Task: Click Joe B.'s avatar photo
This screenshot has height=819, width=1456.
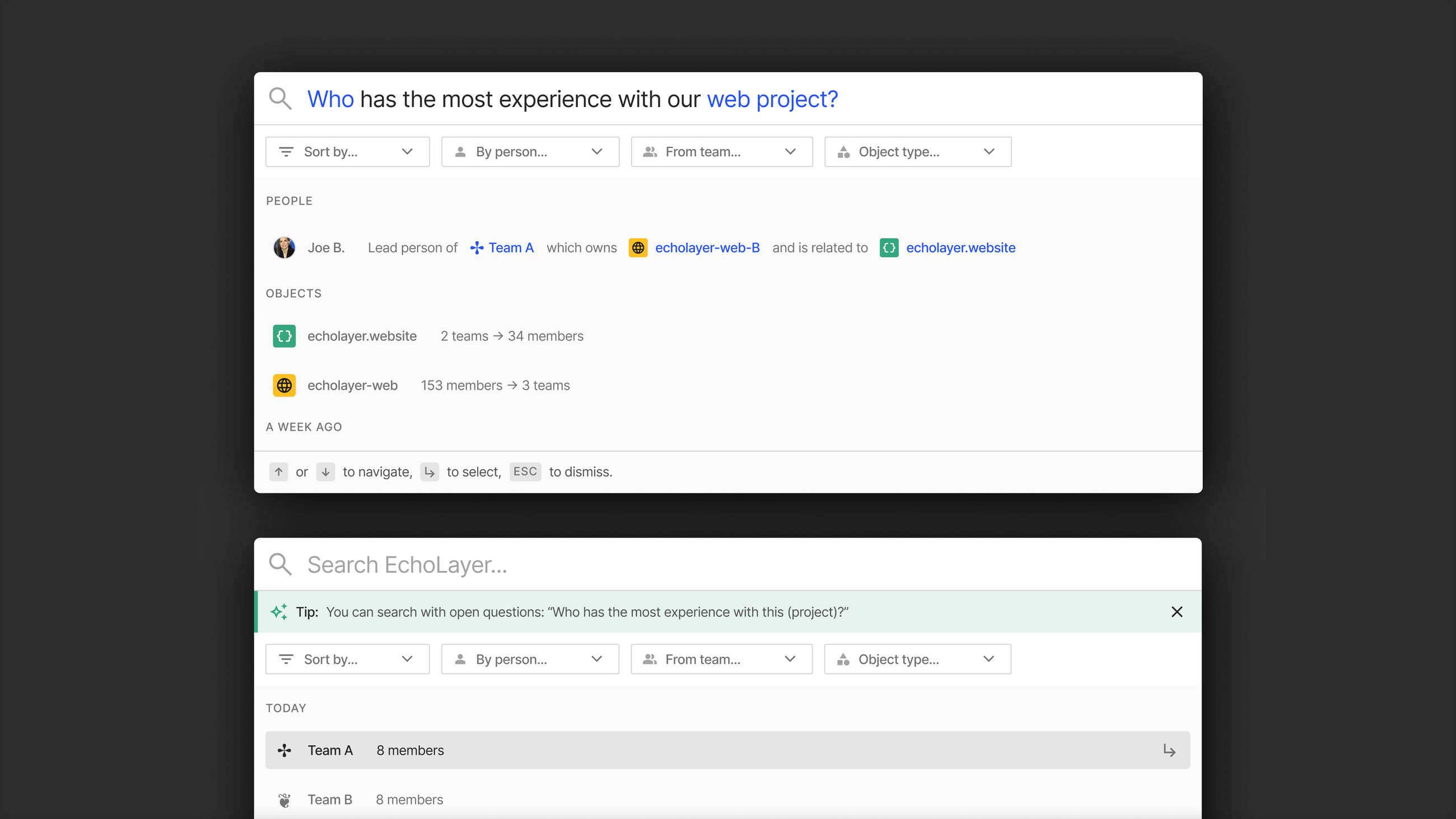Action: tap(284, 247)
